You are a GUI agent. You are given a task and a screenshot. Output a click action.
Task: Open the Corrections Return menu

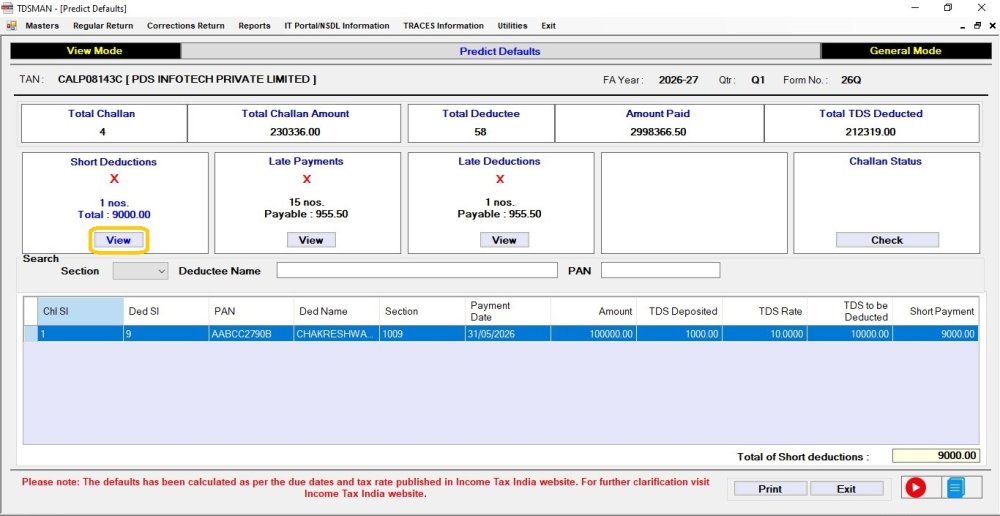click(x=186, y=26)
